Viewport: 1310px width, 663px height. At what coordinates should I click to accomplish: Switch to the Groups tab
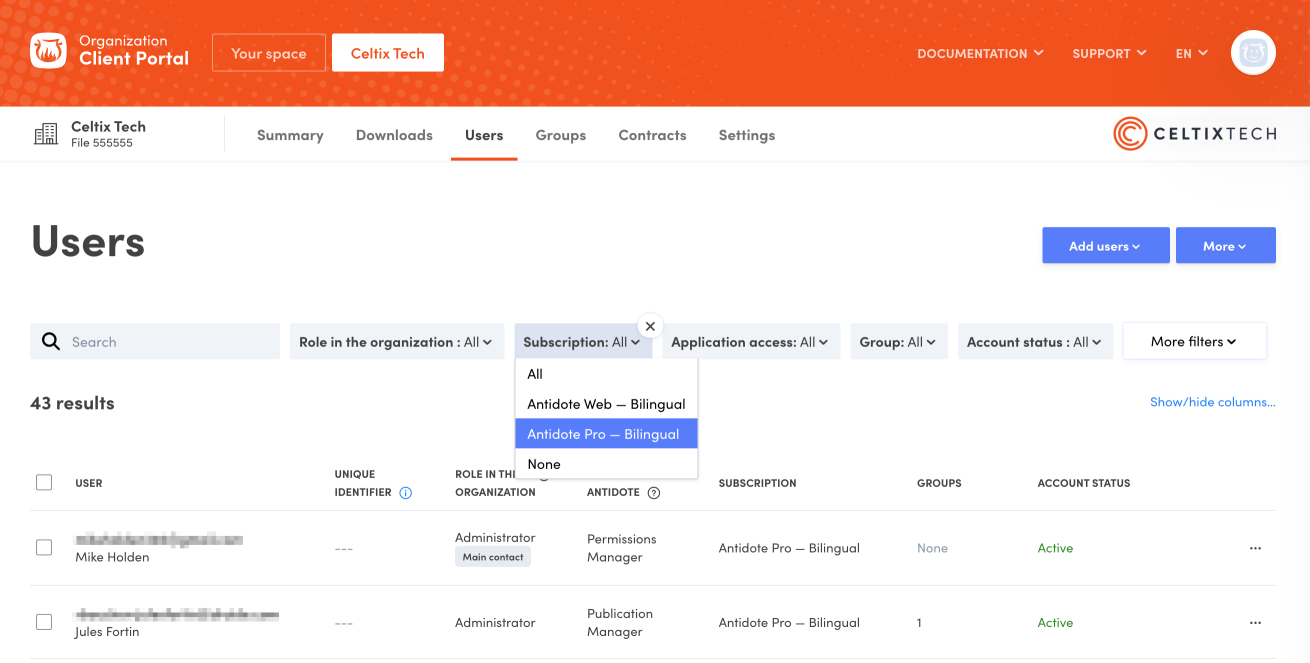[560, 135]
